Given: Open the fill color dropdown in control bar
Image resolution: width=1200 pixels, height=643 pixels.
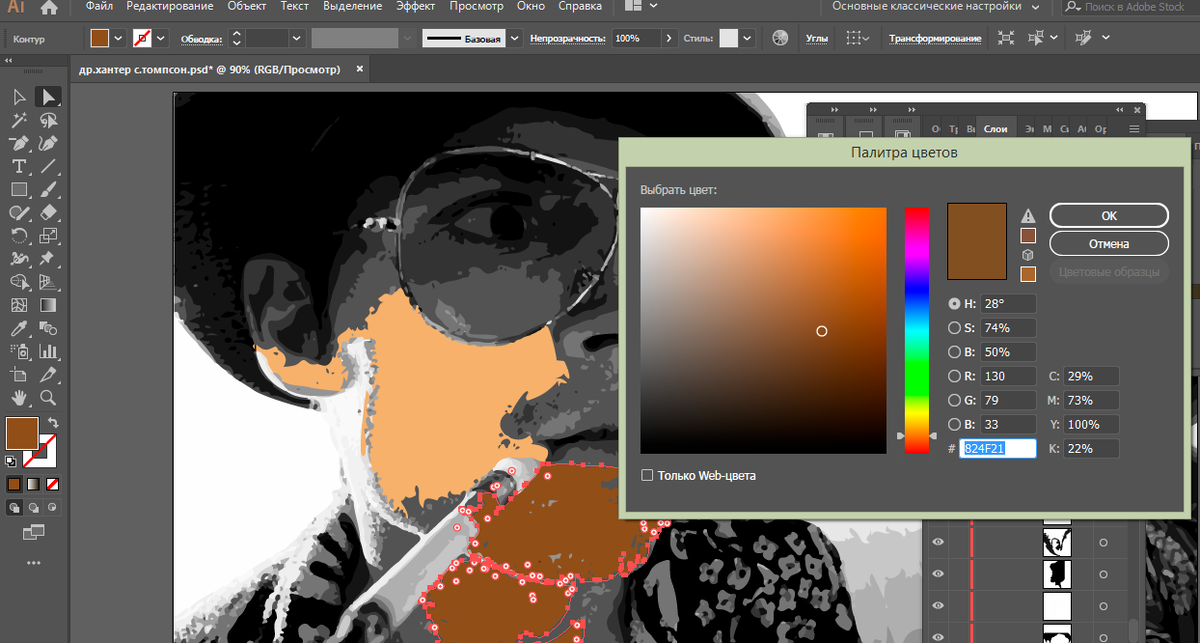Looking at the screenshot, I should [119, 38].
